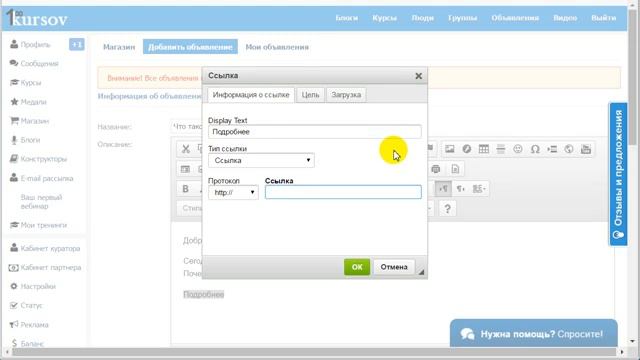Click the 100kursov logo
Image resolution: width=640 pixels, height=360 pixels.
(x=37, y=18)
